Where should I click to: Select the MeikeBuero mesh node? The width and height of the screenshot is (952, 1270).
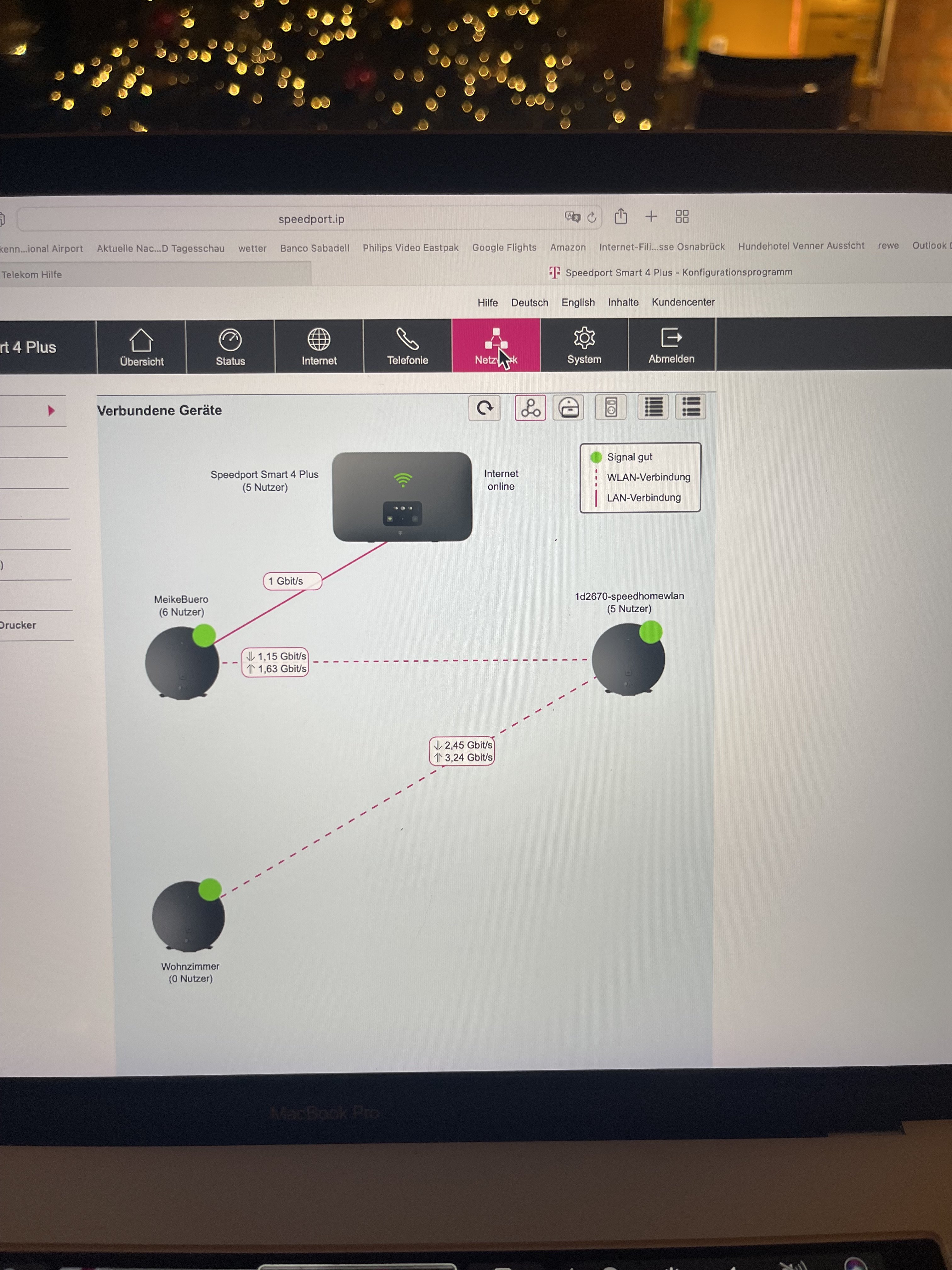pos(182,663)
